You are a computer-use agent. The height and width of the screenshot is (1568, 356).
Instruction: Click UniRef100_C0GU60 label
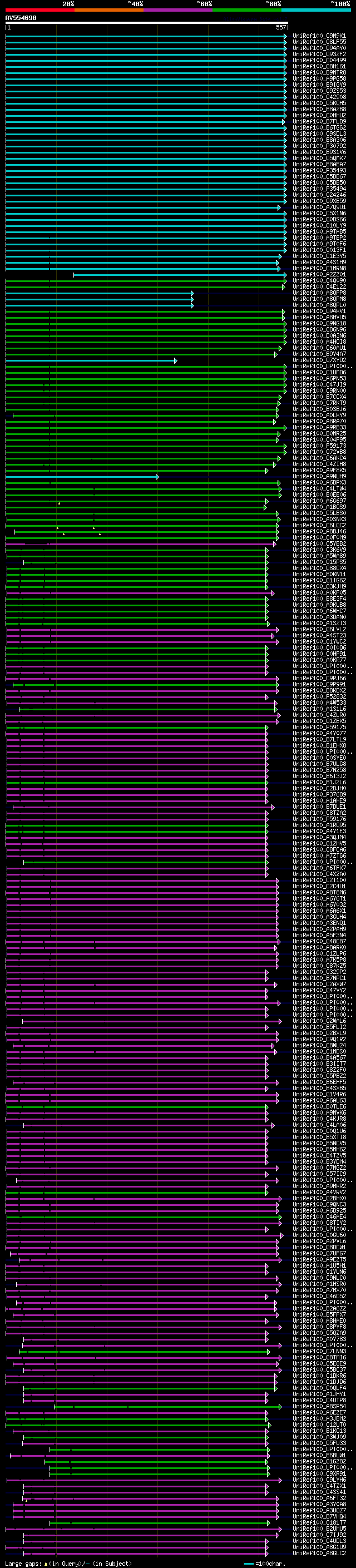coord(319,1235)
